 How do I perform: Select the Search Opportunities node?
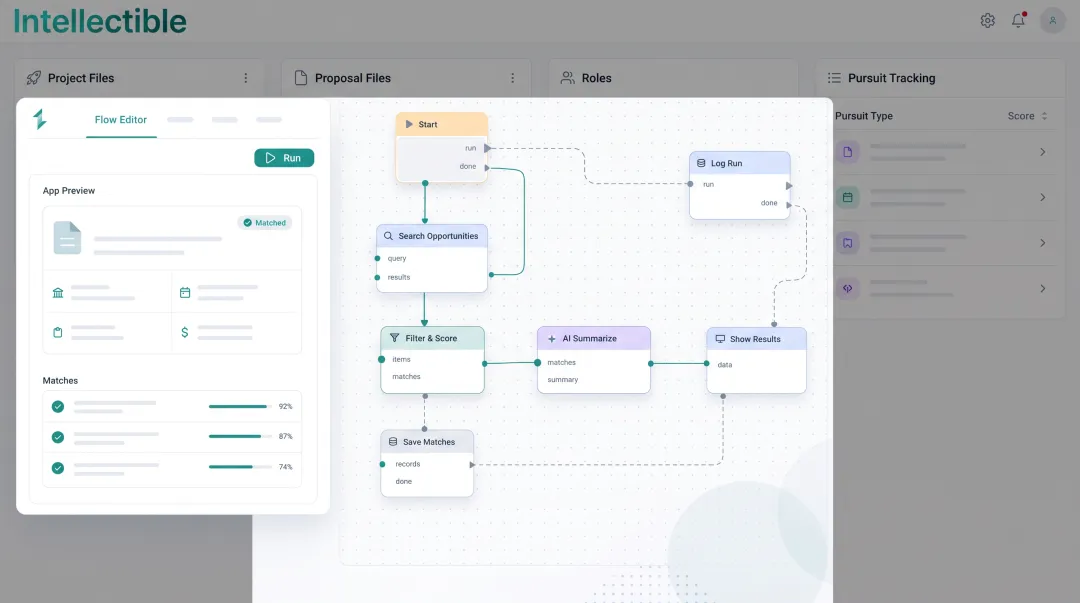432,258
